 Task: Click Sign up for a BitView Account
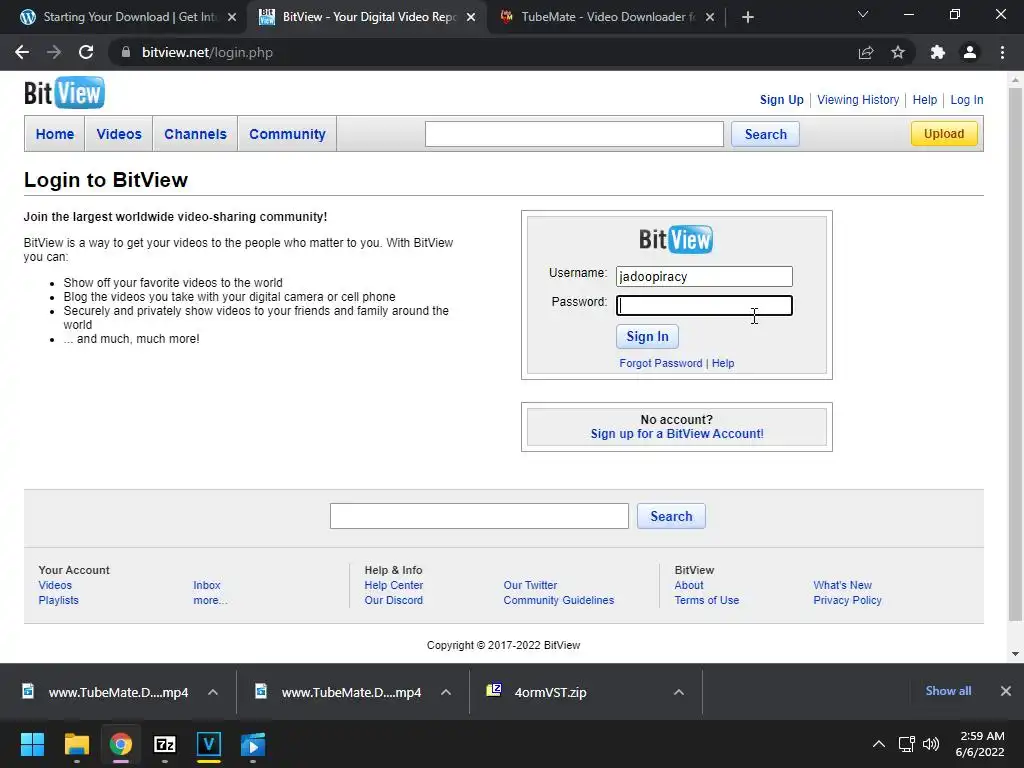click(x=677, y=434)
